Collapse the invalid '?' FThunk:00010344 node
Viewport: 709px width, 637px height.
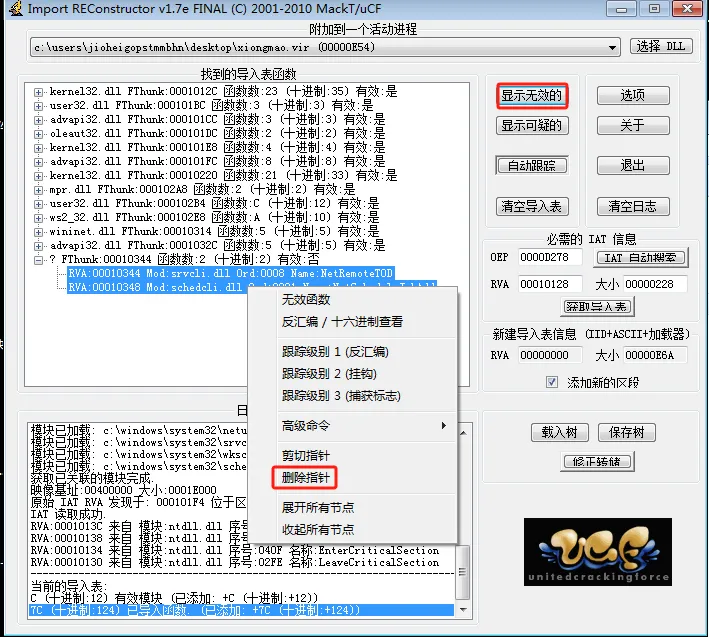tap(39, 259)
